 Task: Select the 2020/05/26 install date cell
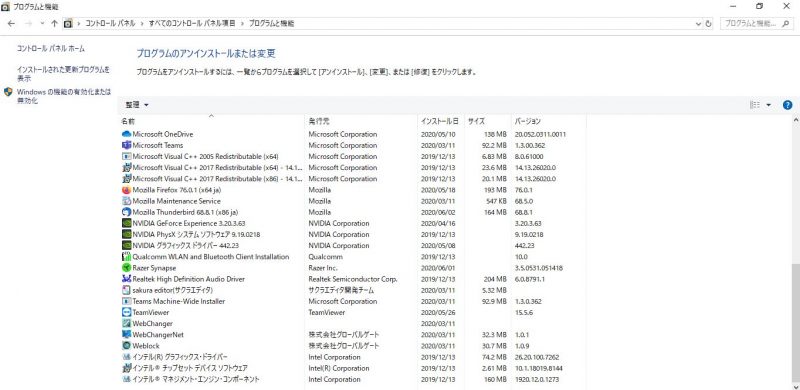click(x=438, y=312)
